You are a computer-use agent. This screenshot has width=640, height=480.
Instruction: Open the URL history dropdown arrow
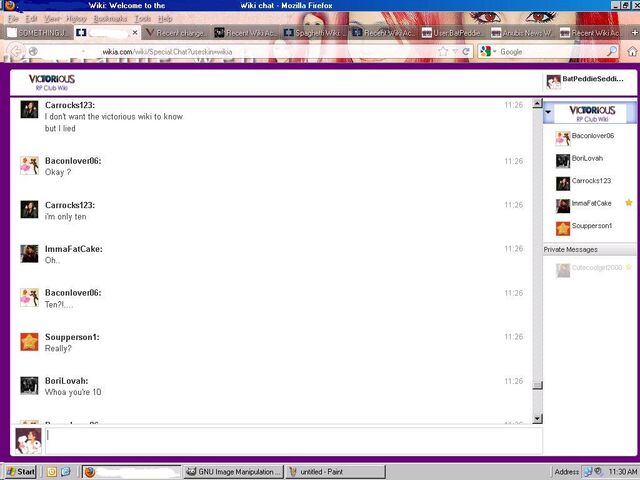click(x=455, y=52)
